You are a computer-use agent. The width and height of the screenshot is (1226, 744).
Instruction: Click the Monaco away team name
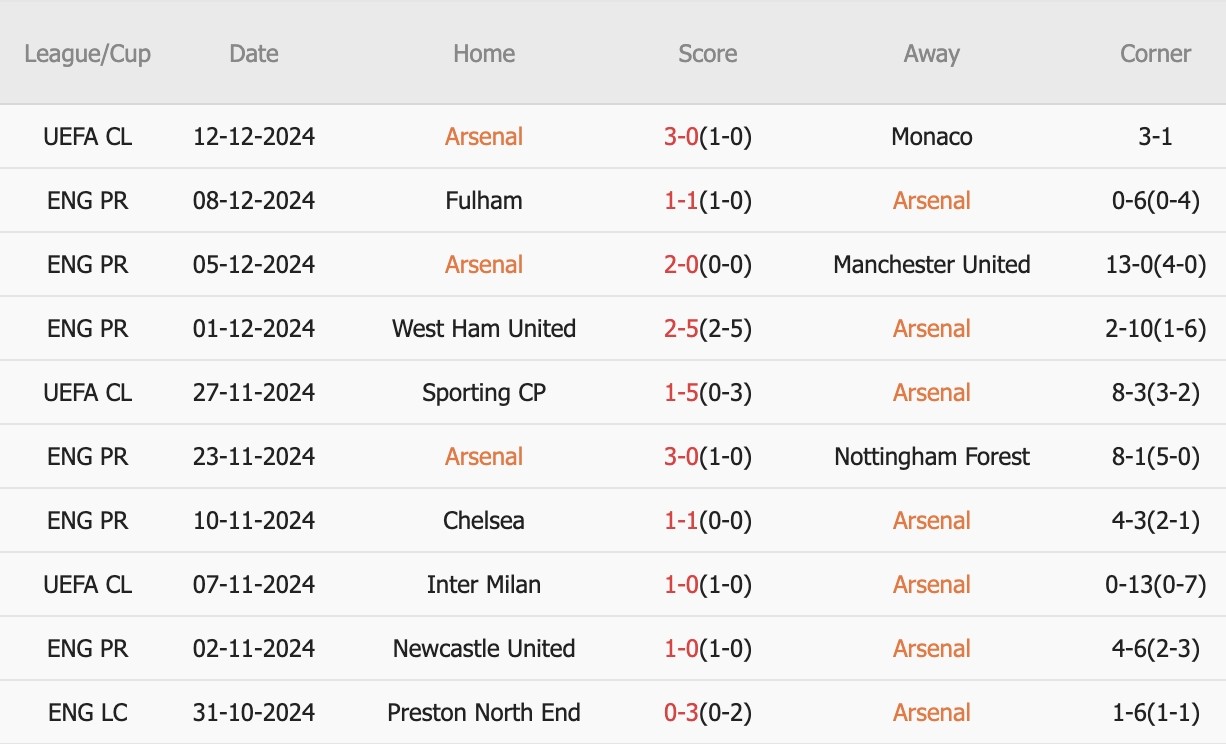point(932,136)
